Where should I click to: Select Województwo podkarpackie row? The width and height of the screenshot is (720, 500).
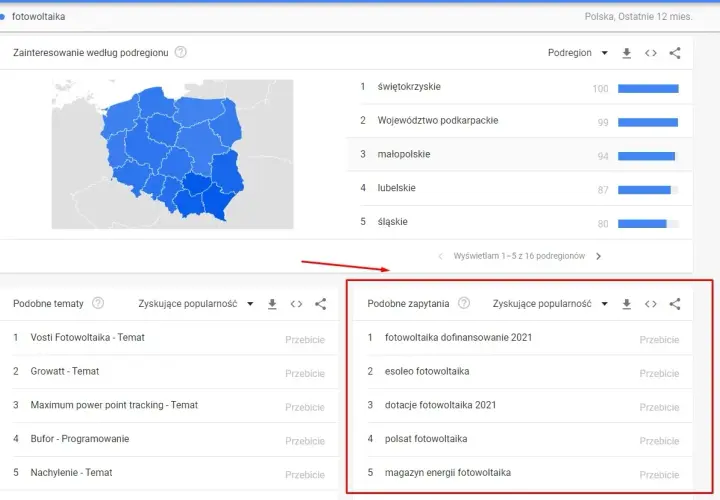519,121
